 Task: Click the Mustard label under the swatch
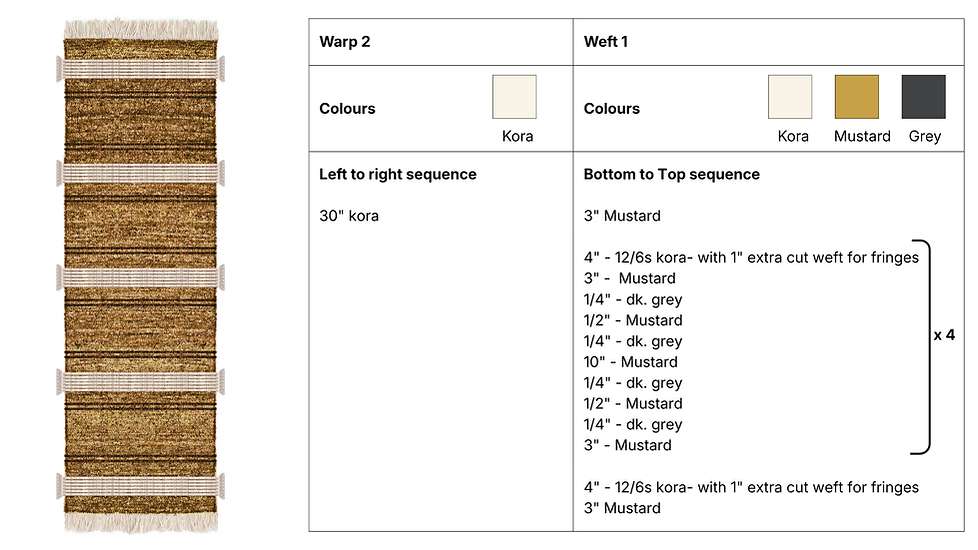862,136
